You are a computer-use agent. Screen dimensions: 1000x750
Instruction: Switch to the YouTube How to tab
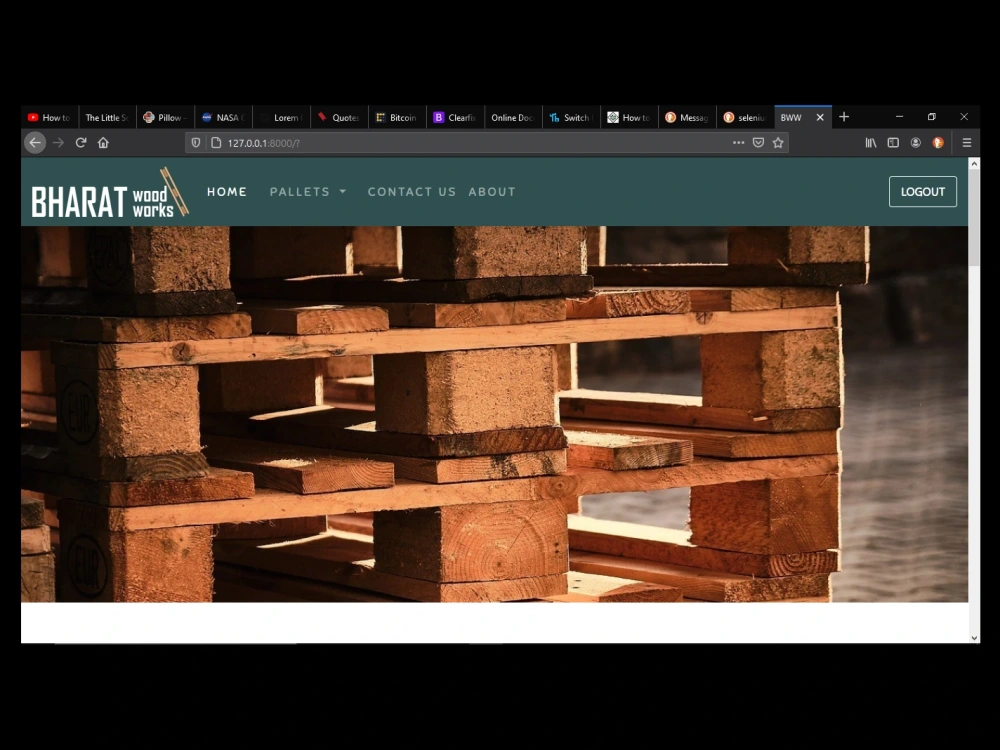pos(49,117)
